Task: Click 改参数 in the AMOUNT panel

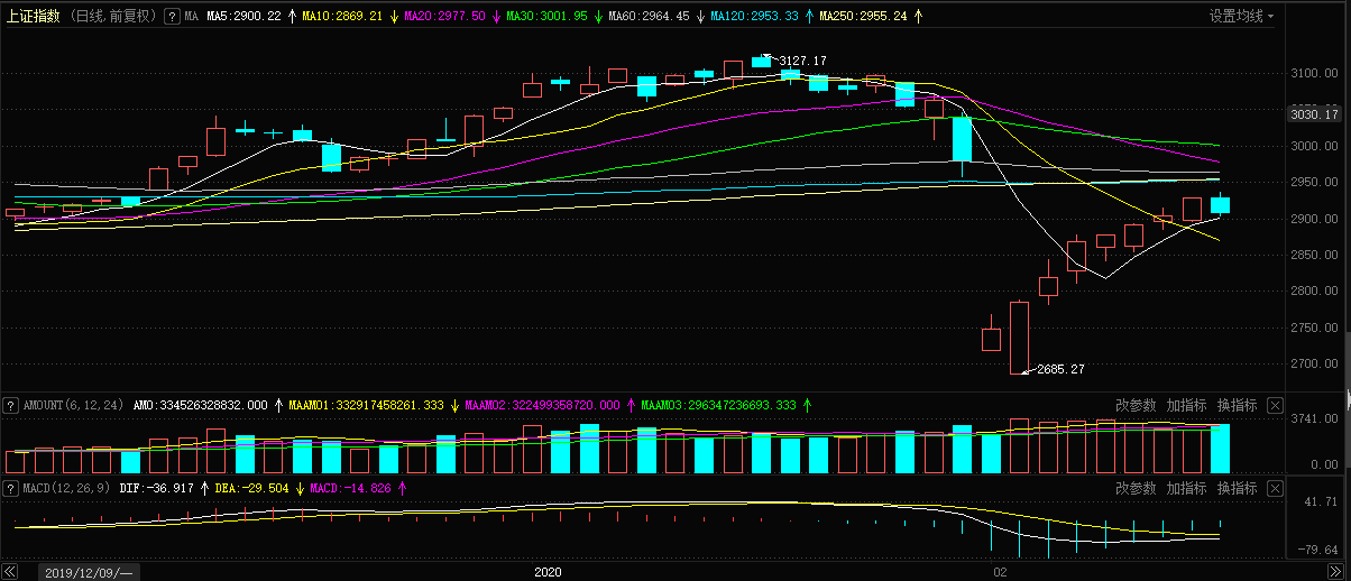Action: tap(1135, 405)
